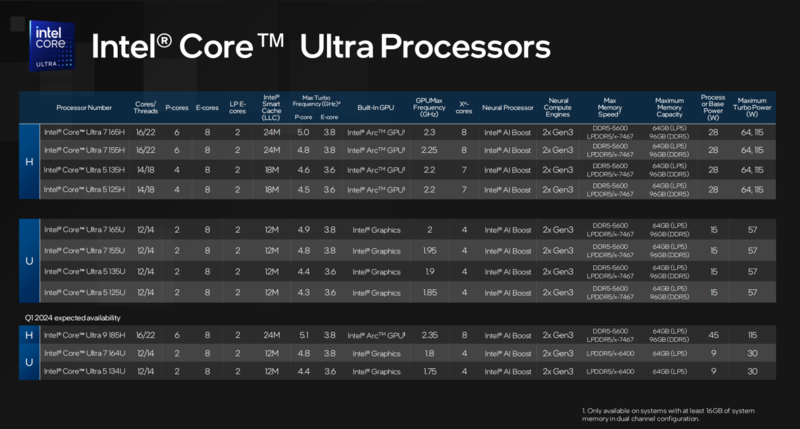Click "Intel Core Ultra 7 155U" processor name
800x429 pixels.
84,250
